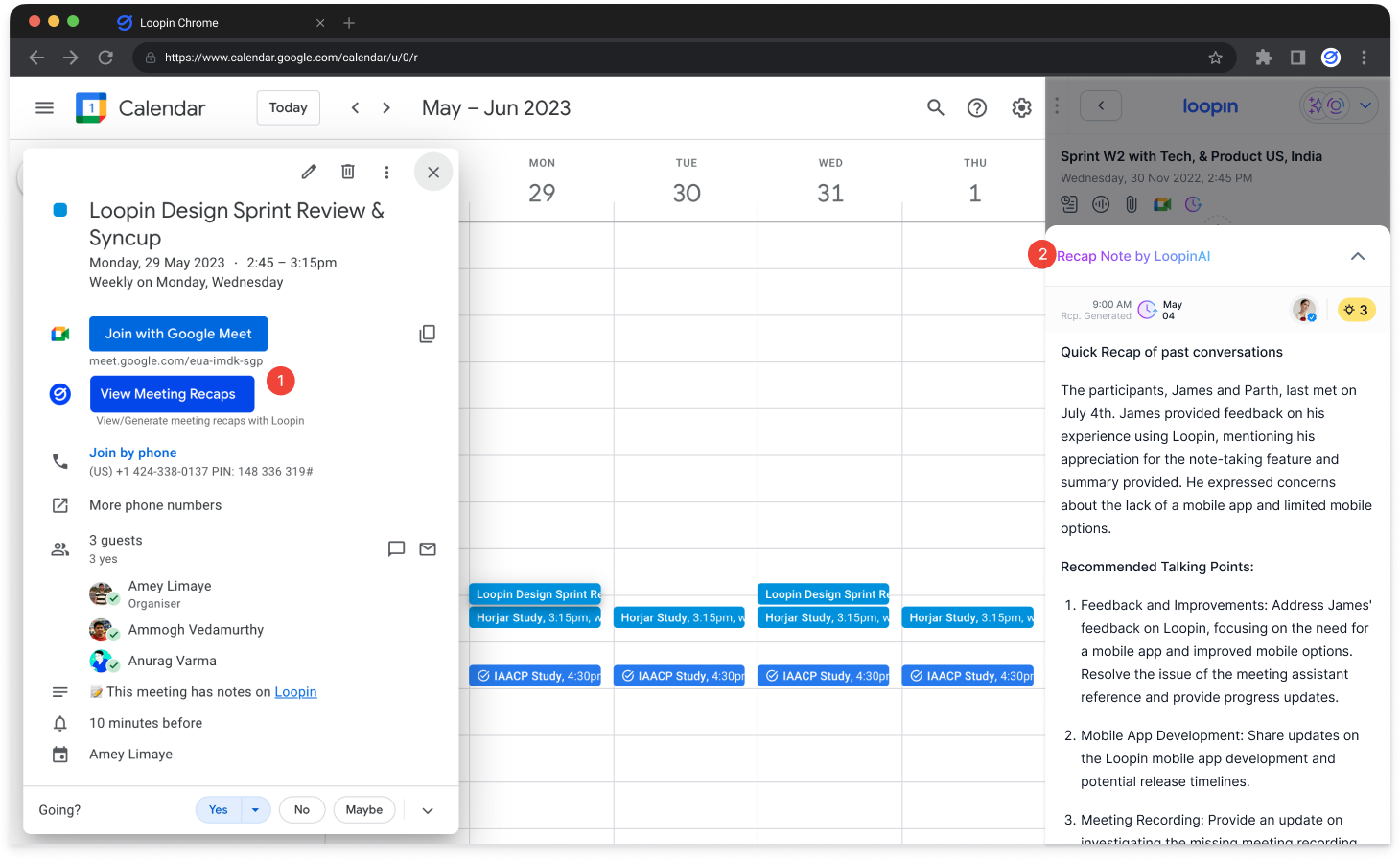This screenshot has height=860, width=1400.
Task: Open meeting notes icon in Loopin panel
Action: point(1069,204)
